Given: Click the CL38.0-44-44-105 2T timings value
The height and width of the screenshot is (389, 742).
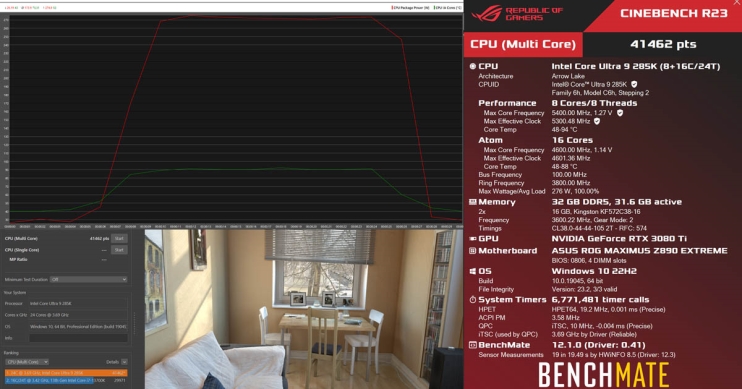Looking at the screenshot, I should coord(599,229).
